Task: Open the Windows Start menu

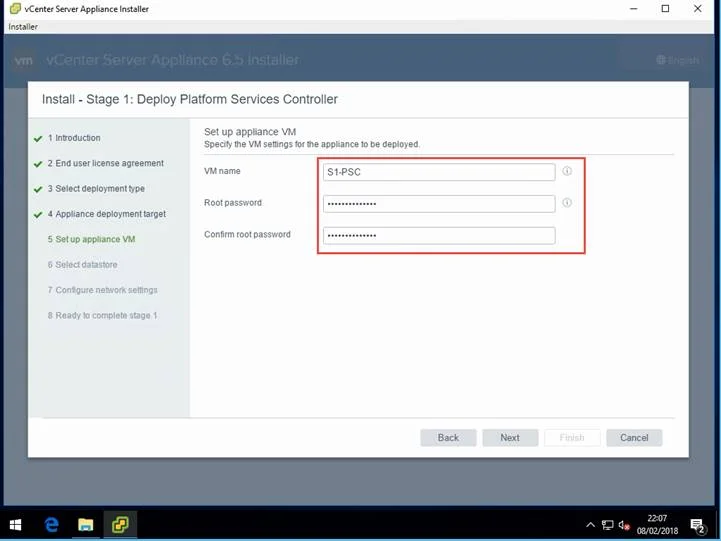Action: click(15, 524)
